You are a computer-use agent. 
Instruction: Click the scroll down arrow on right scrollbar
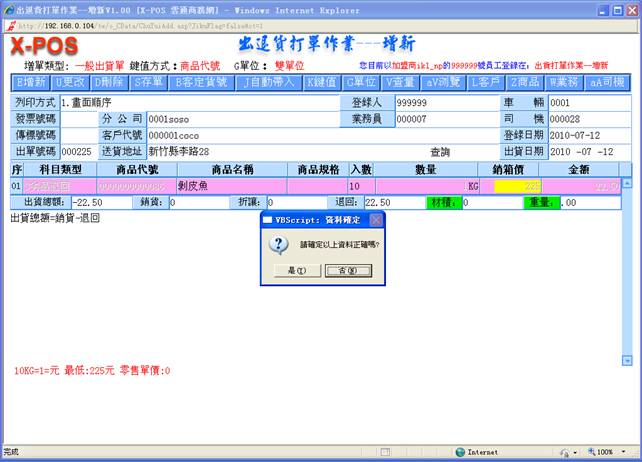pyautogui.click(x=628, y=360)
